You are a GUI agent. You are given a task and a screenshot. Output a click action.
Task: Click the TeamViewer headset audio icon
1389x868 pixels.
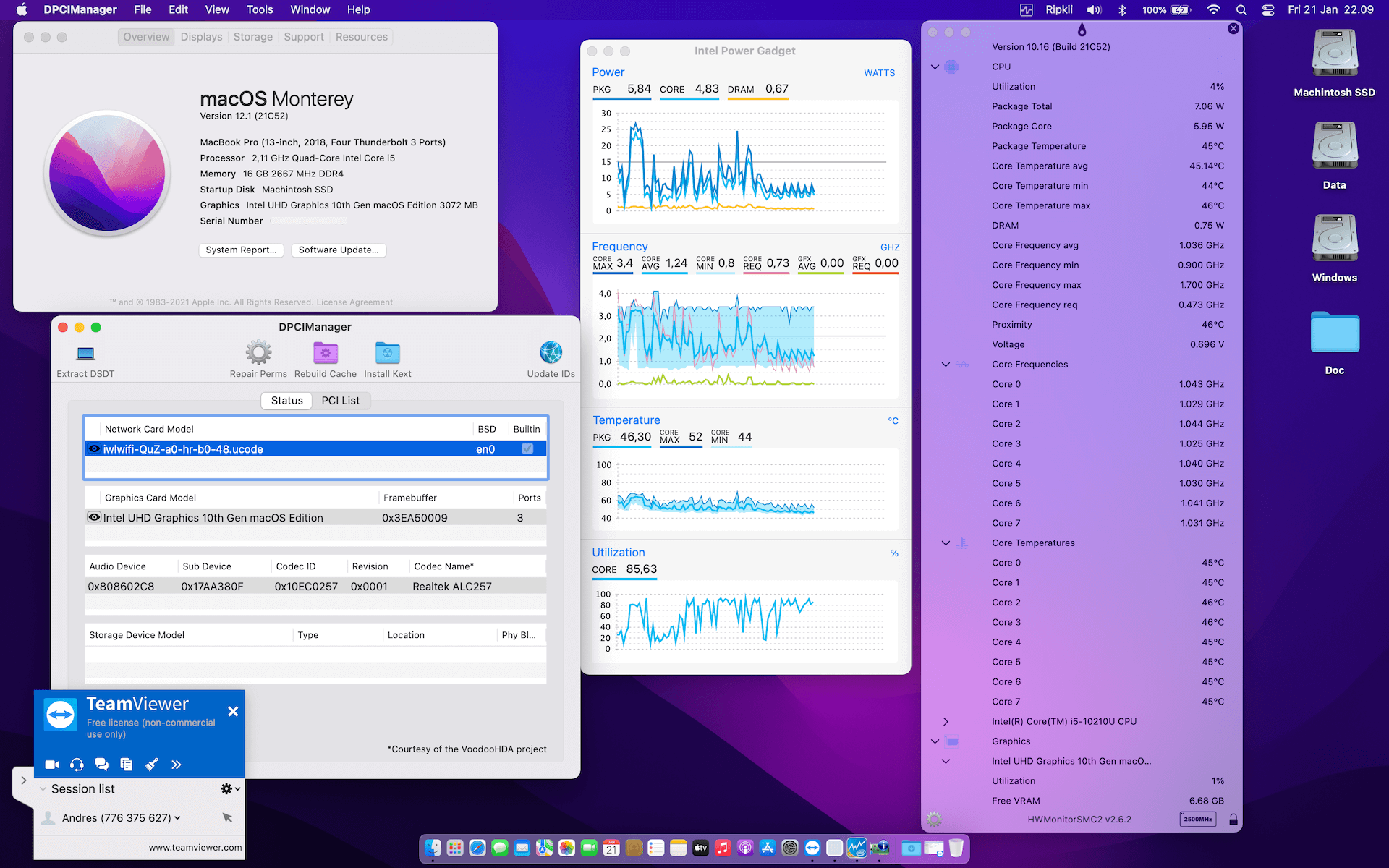coord(77,765)
